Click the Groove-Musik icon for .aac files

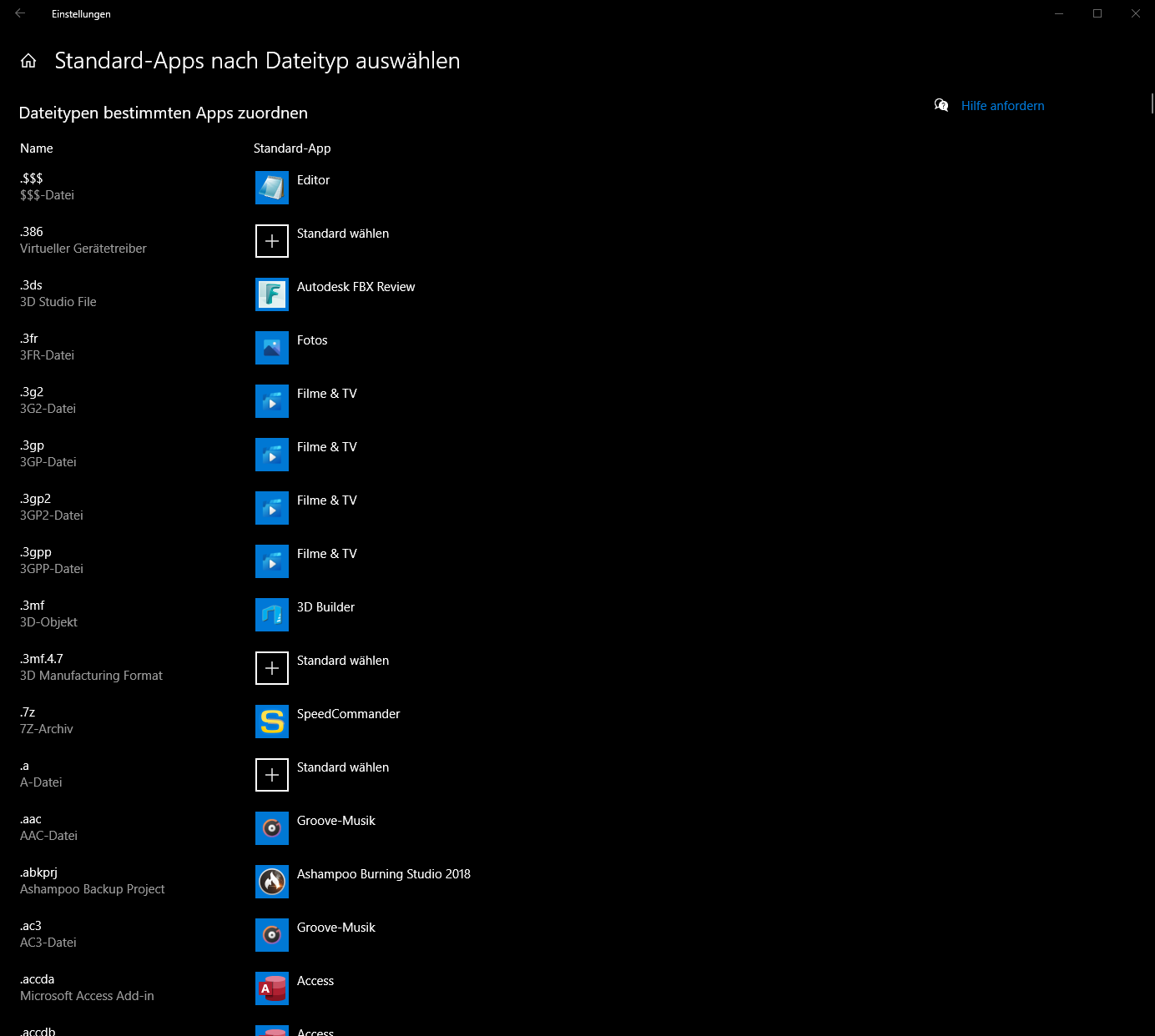click(x=271, y=828)
